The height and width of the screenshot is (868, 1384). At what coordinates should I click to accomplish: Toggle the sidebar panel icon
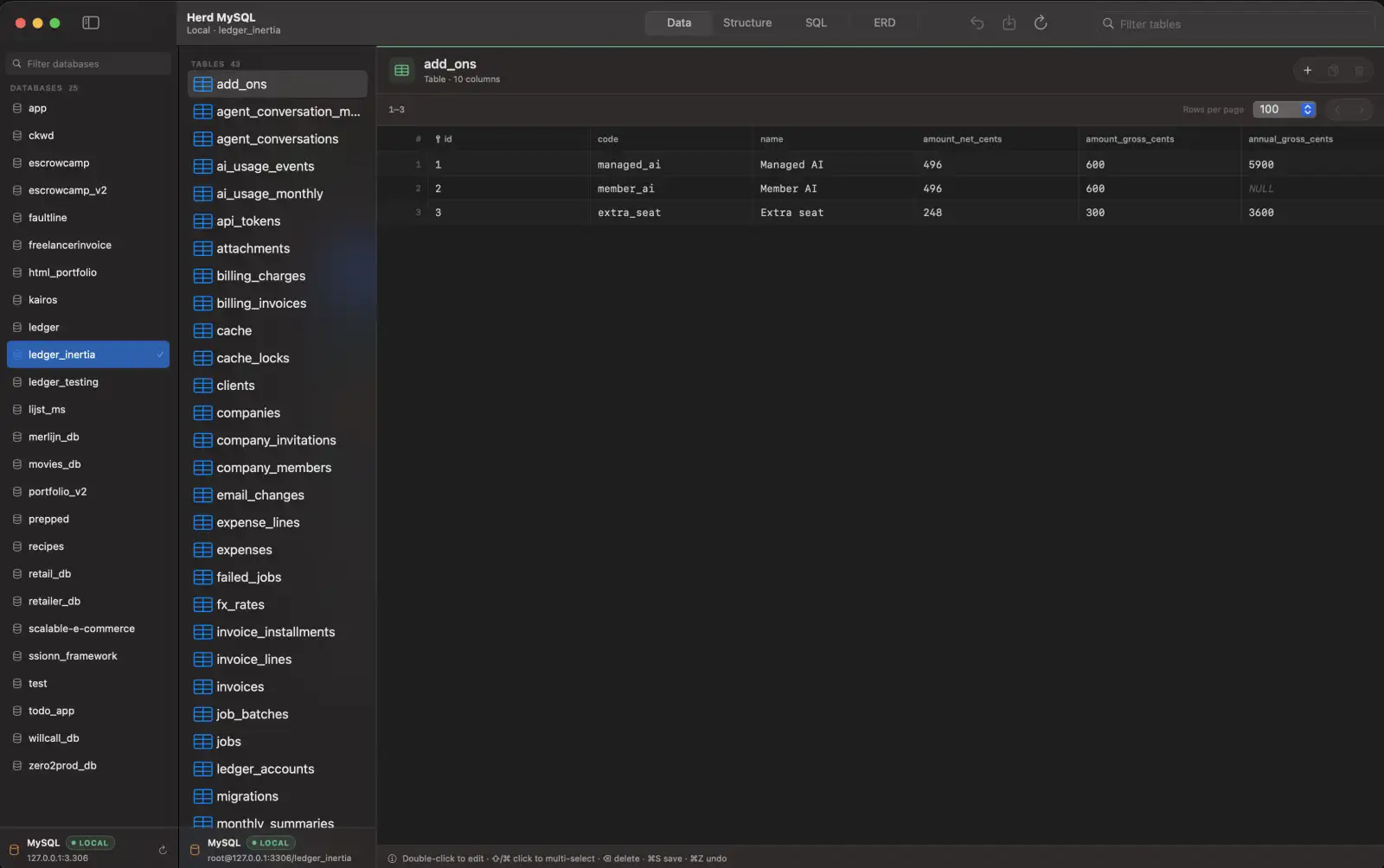tap(91, 22)
